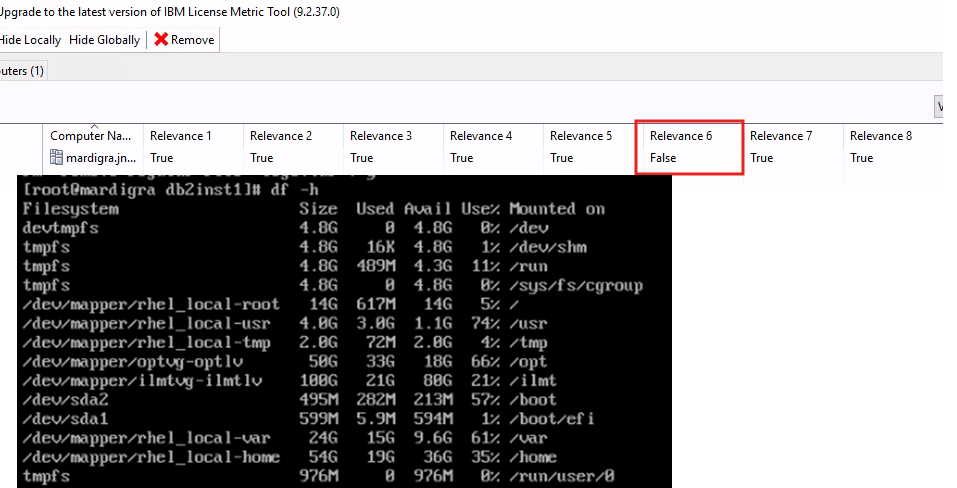The image size is (957, 488).
Task: Click Relevance 5 column header
Action: 581,135
